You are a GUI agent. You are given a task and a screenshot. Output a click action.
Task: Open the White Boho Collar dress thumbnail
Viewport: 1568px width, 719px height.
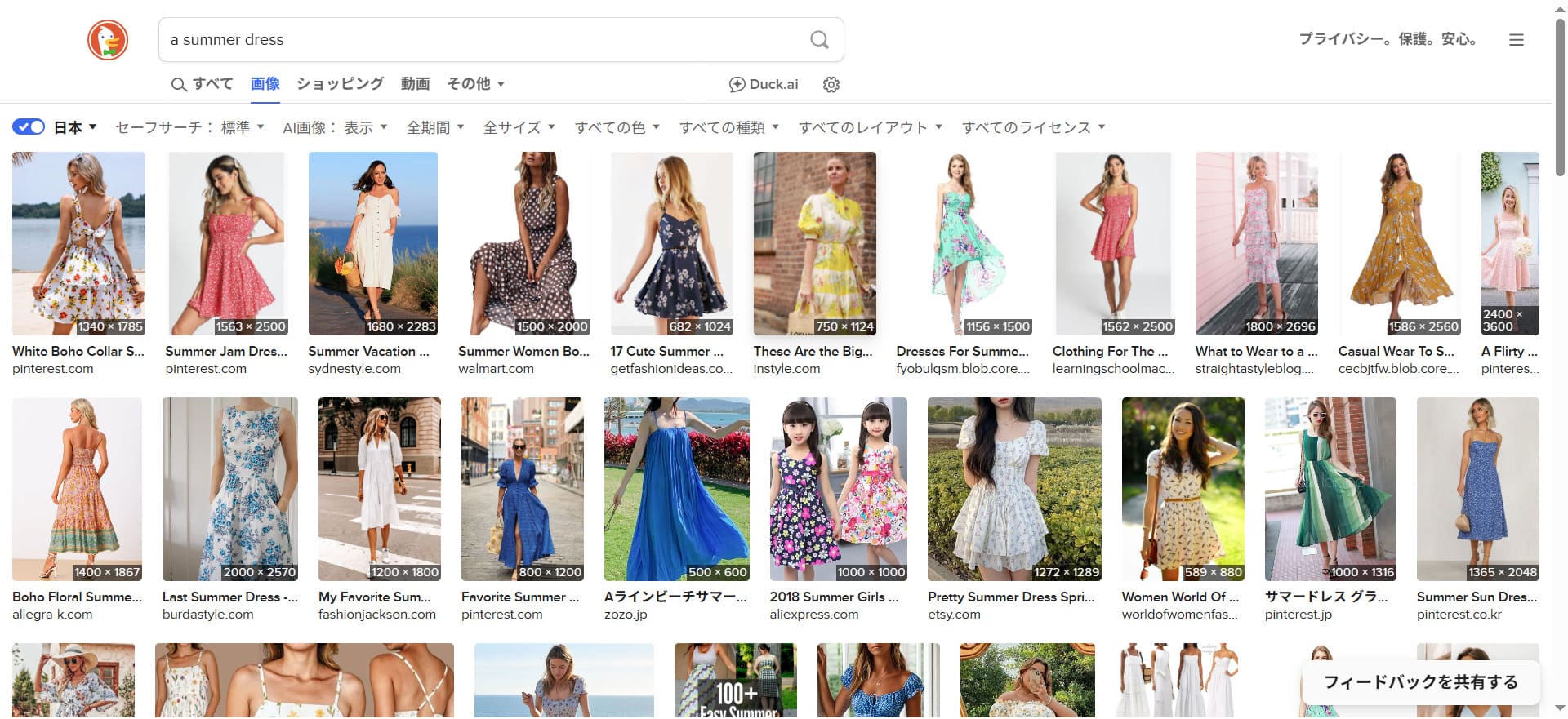tap(78, 243)
